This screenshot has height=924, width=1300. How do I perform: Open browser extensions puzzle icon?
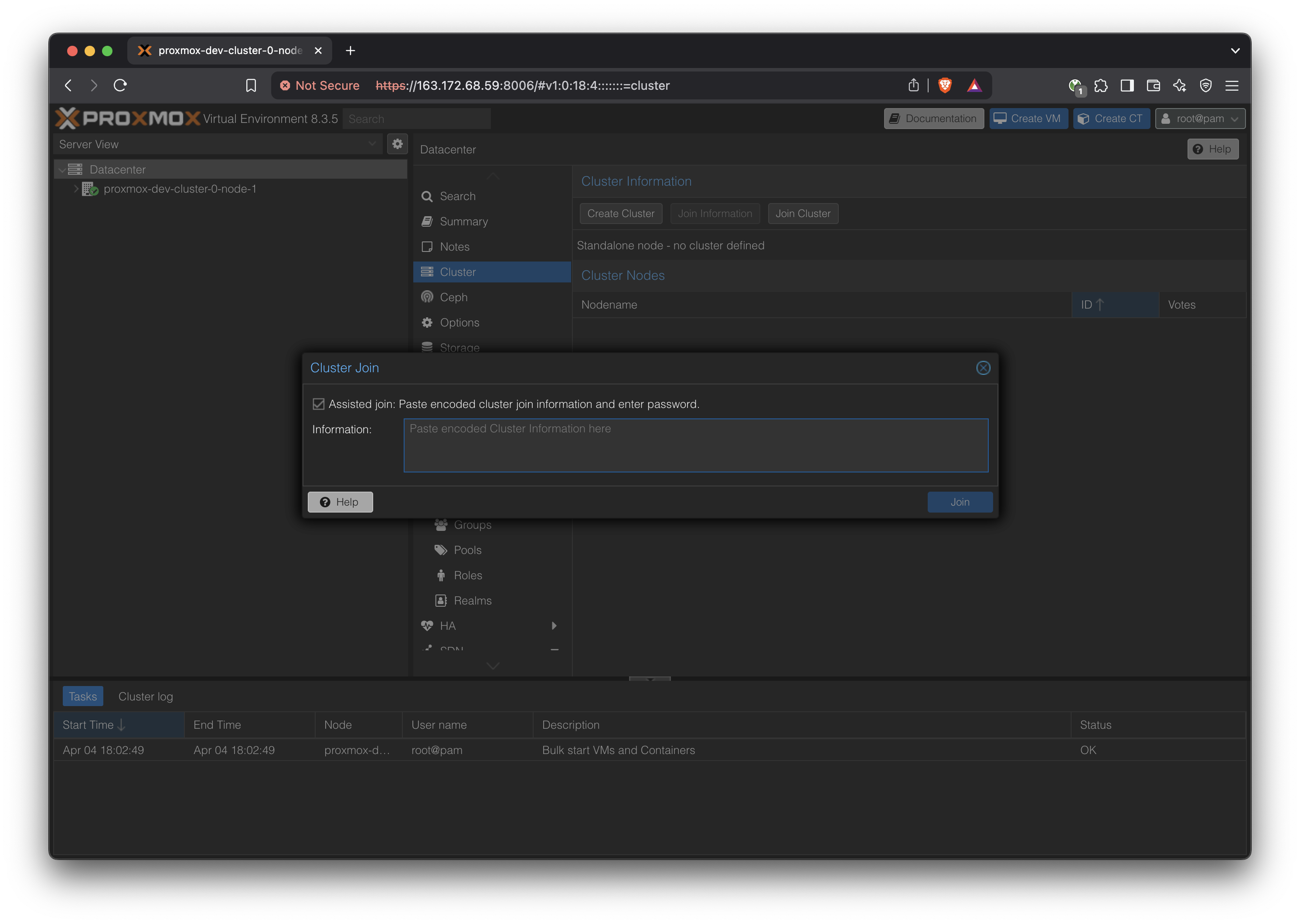[1101, 85]
